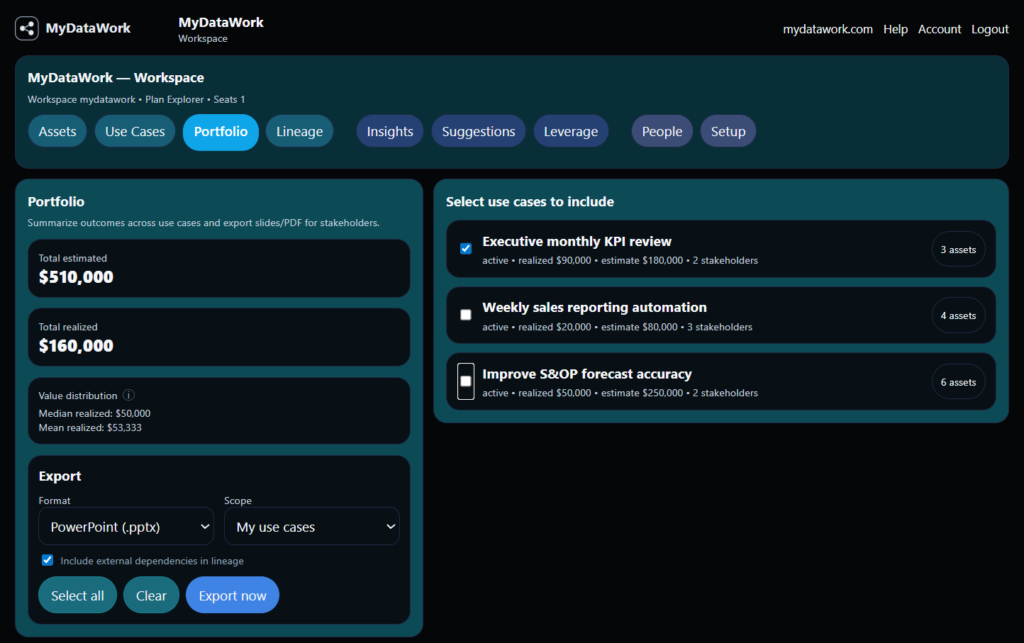The width and height of the screenshot is (1024, 643).
Task: Click the Export now button
Action: click(x=232, y=595)
